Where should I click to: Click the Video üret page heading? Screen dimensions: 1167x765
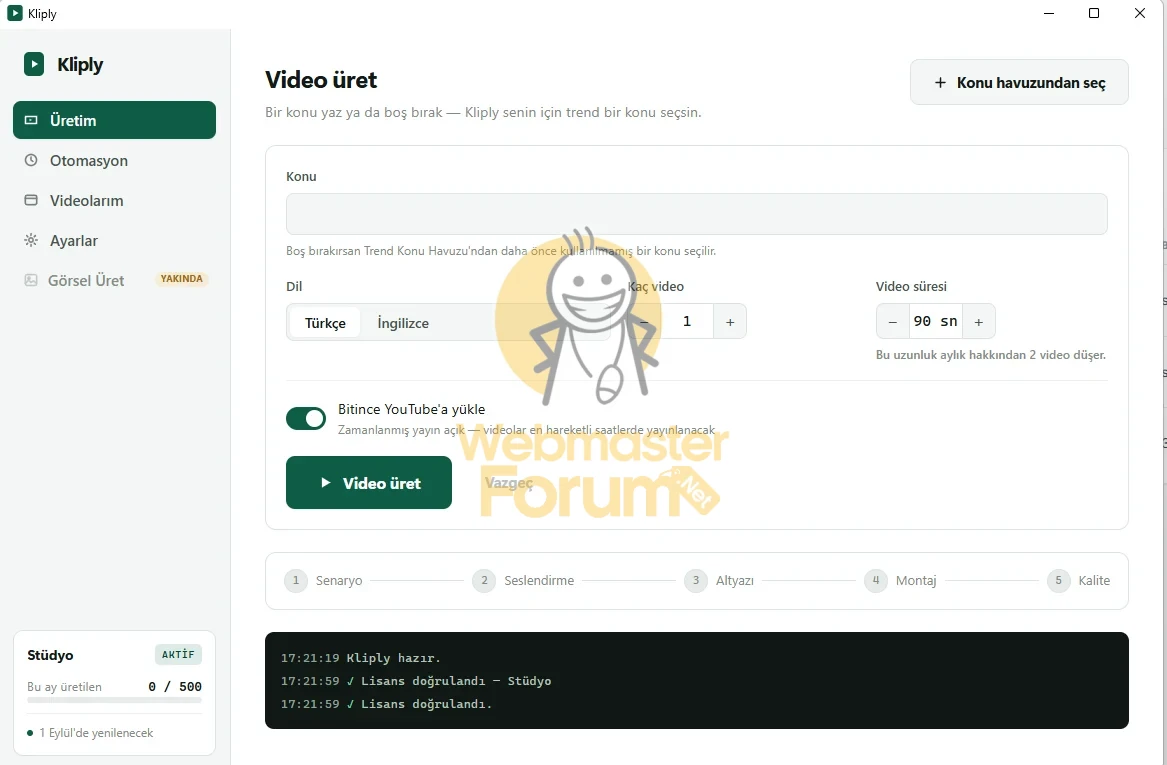tap(321, 80)
